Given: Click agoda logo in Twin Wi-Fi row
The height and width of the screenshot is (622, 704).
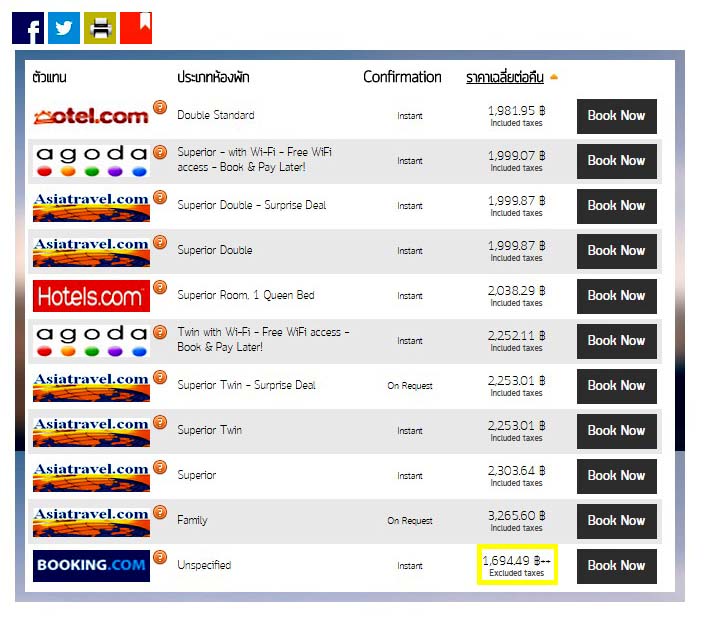Looking at the screenshot, I should coord(91,341).
